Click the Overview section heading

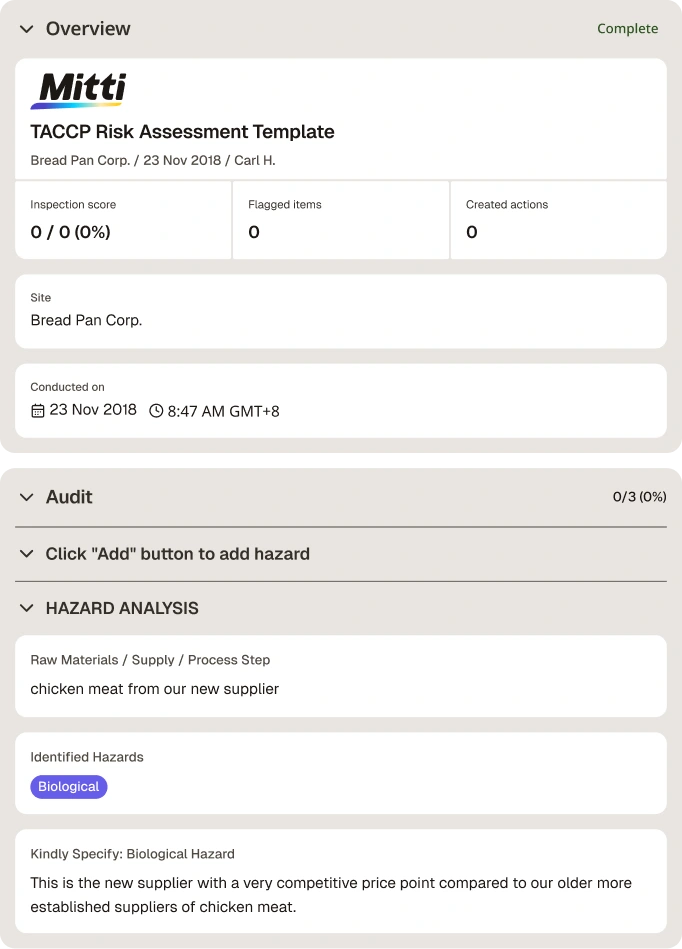(x=88, y=28)
